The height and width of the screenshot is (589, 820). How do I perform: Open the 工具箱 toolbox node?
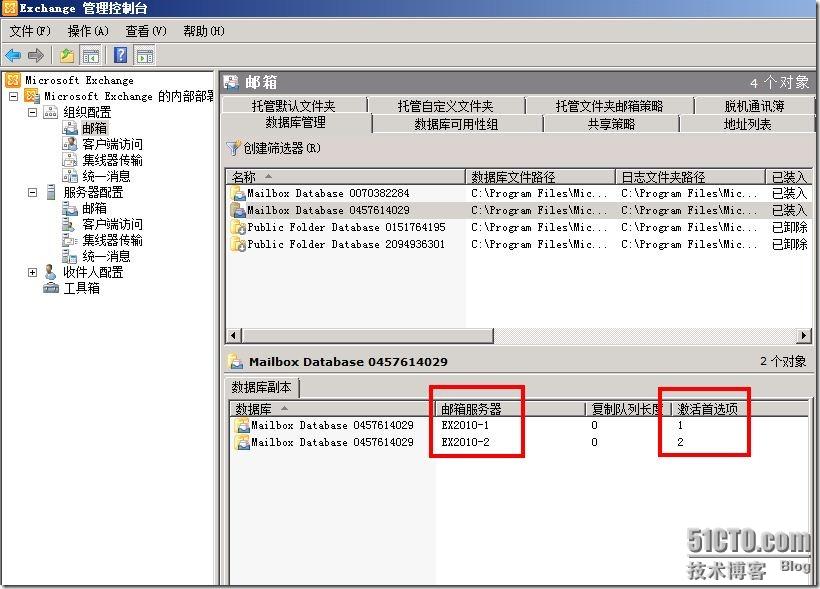(81, 288)
